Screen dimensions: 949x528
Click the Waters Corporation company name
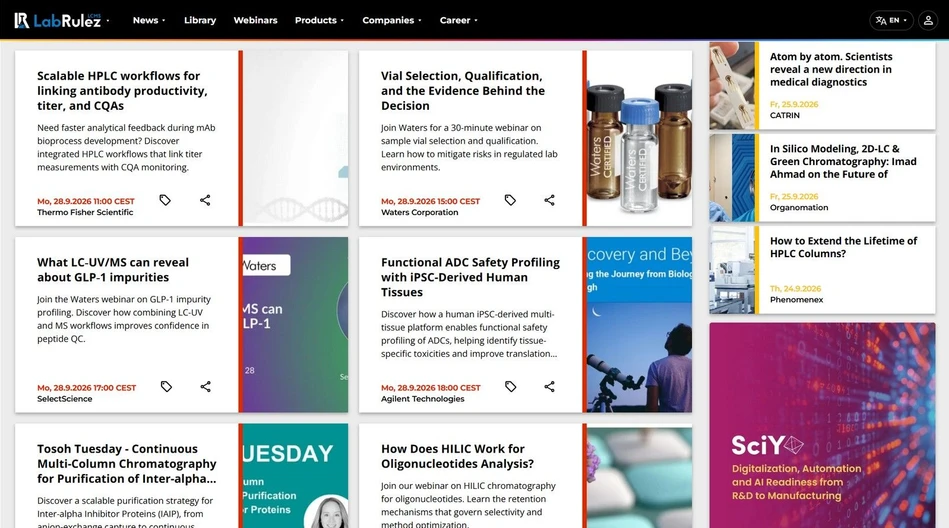tap(419, 213)
